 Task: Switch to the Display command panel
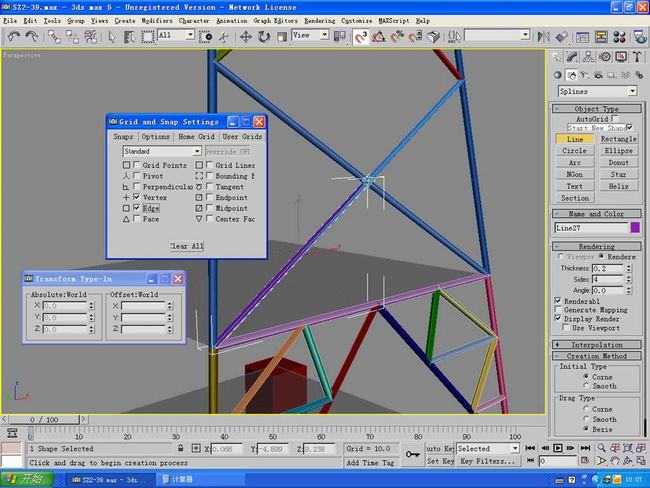click(x=621, y=56)
